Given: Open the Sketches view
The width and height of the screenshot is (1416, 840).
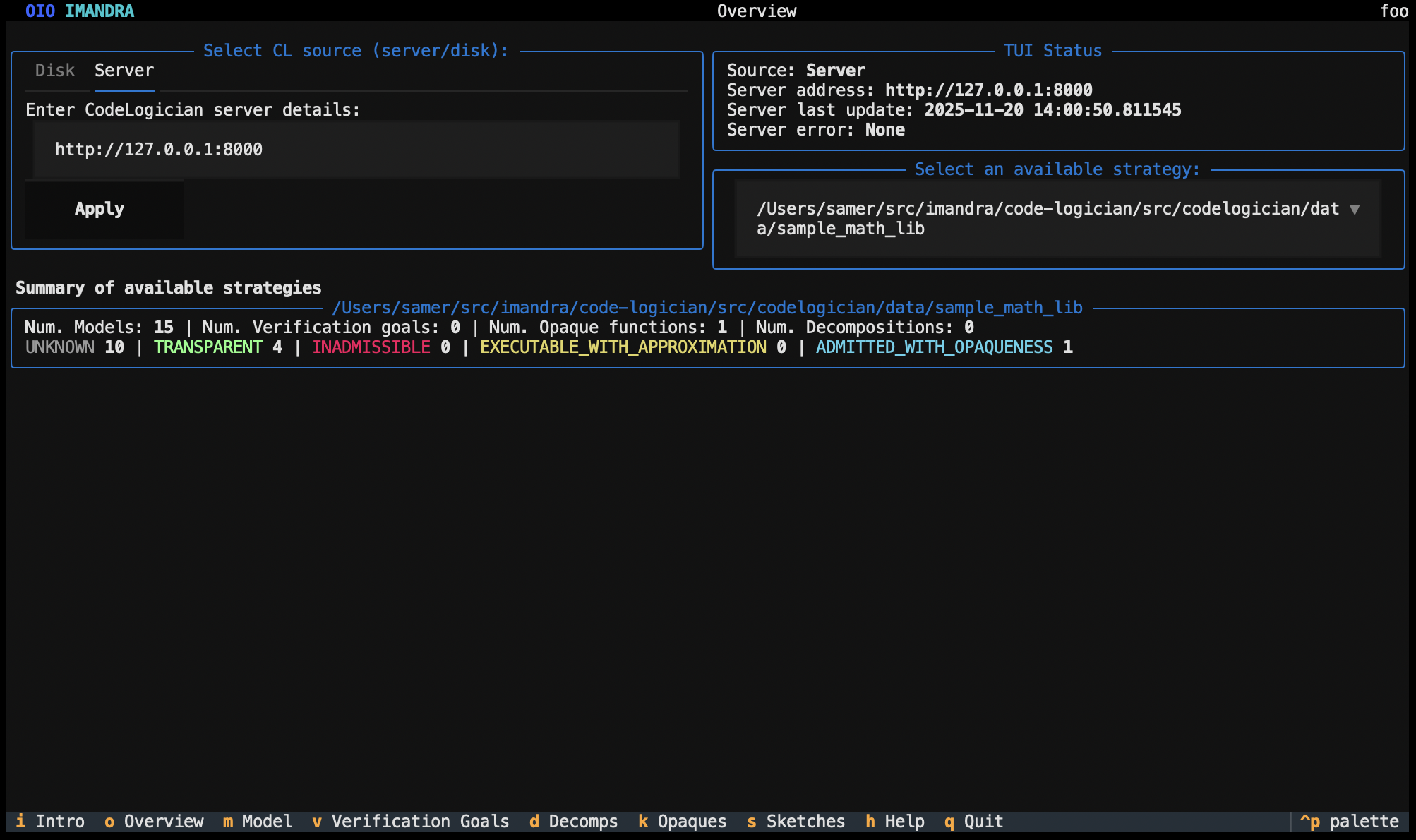Looking at the screenshot, I should (796, 821).
